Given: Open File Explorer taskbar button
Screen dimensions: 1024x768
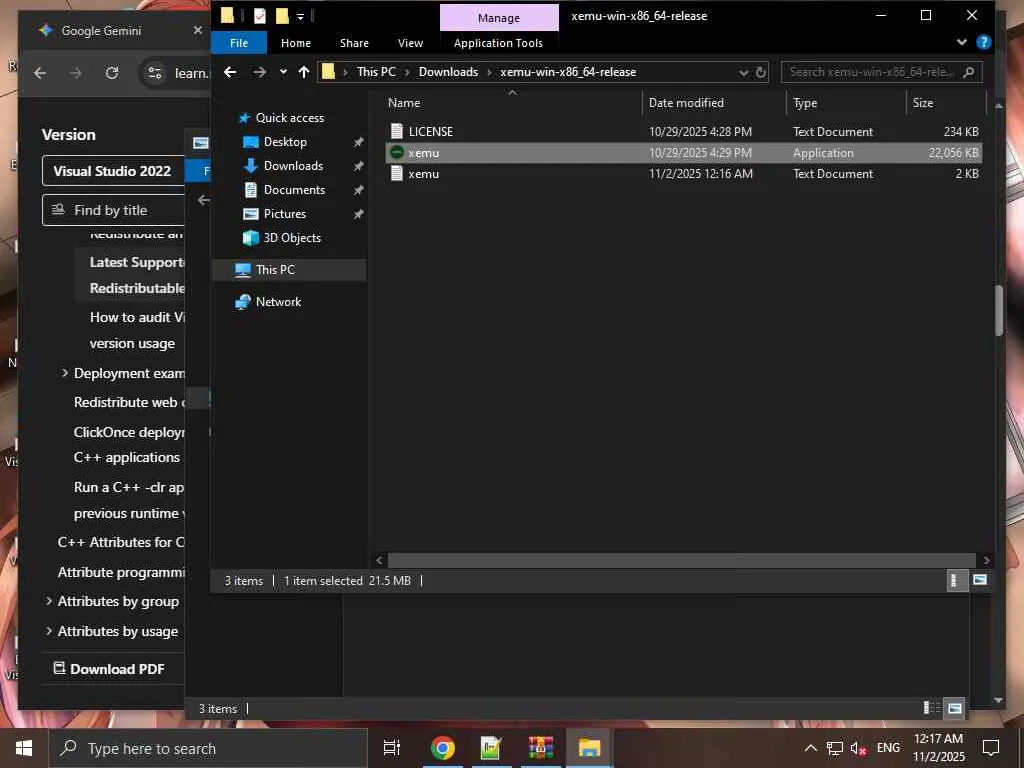Looking at the screenshot, I should (589, 748).
